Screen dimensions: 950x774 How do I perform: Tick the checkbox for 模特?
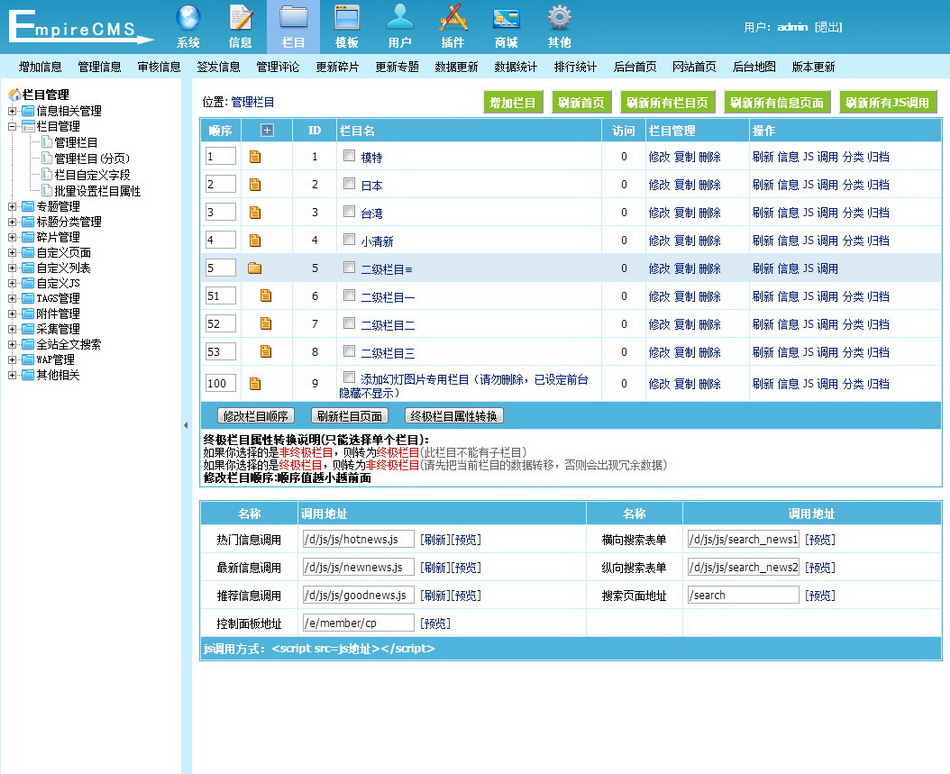tap(349, 156)
